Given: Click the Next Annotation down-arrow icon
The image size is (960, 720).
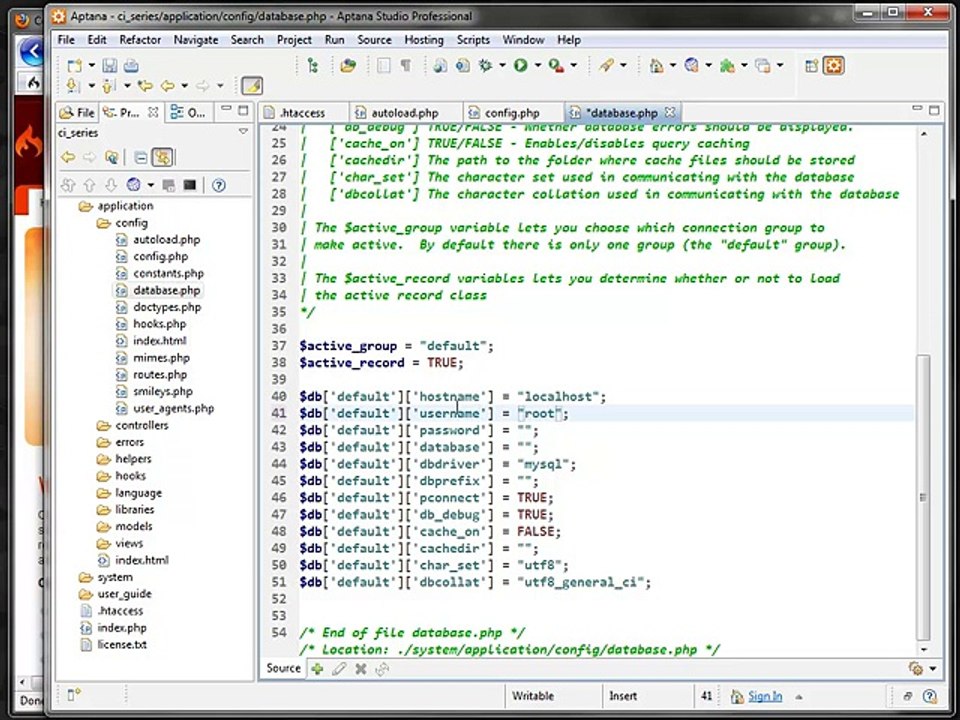Looking at the screenshot, I should click(x=73, y=86).
